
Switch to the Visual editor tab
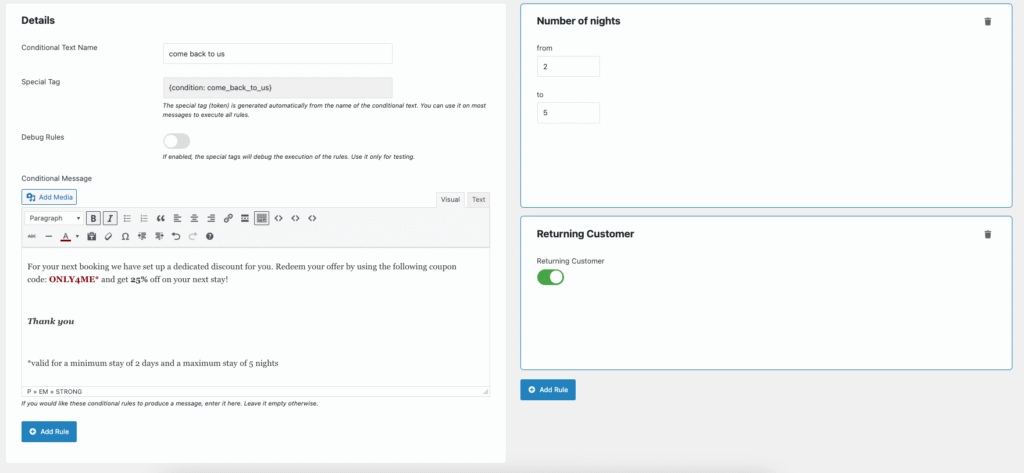[450, 199]
